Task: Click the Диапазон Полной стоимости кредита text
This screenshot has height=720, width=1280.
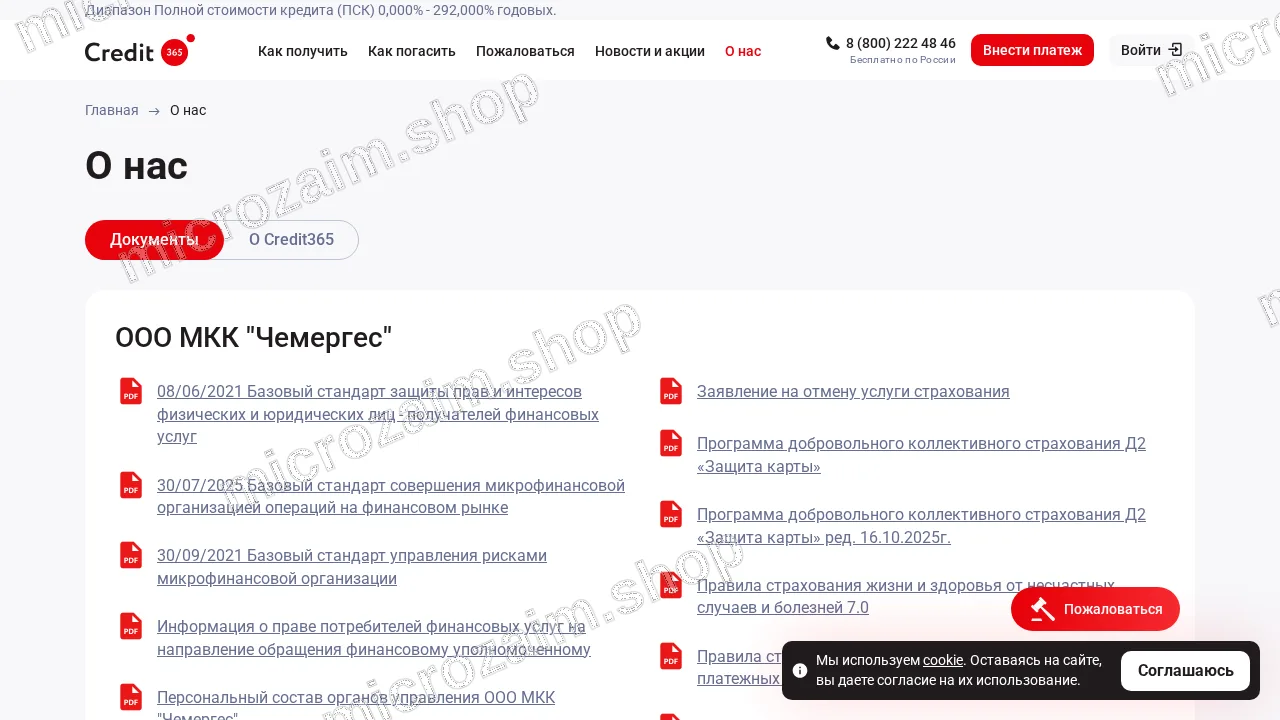Action: 321,10
